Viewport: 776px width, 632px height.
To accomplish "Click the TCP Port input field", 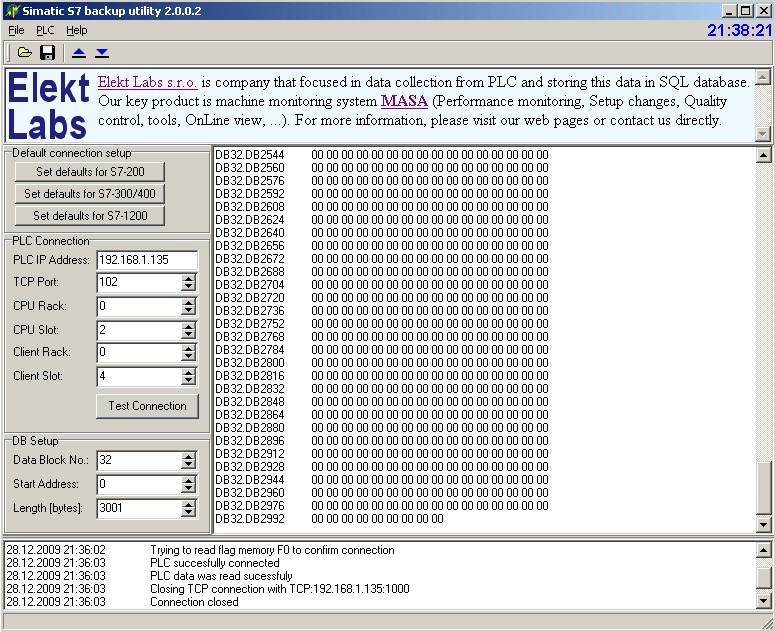I will coord(139,282).
